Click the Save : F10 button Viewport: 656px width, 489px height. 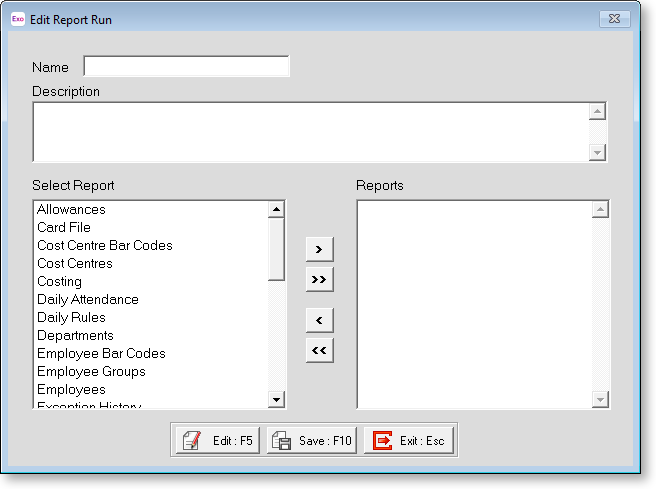(x=311, y=440)
